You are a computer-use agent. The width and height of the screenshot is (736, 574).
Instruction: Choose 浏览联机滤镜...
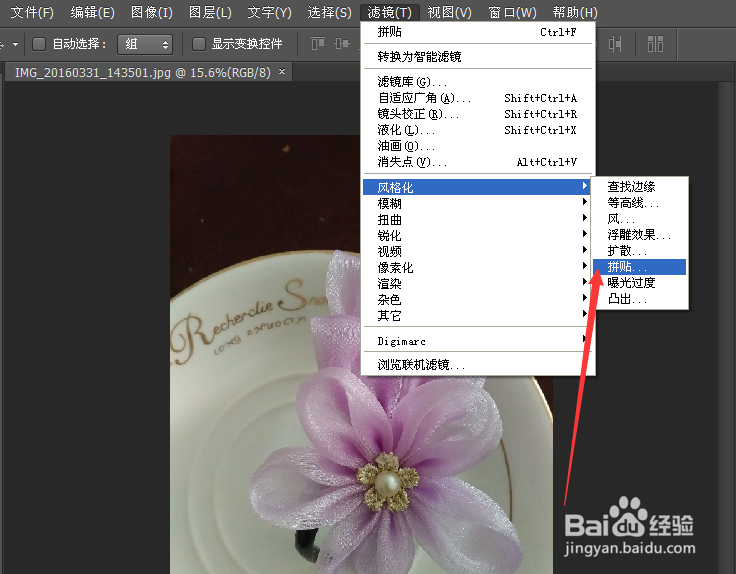point(478,365)
